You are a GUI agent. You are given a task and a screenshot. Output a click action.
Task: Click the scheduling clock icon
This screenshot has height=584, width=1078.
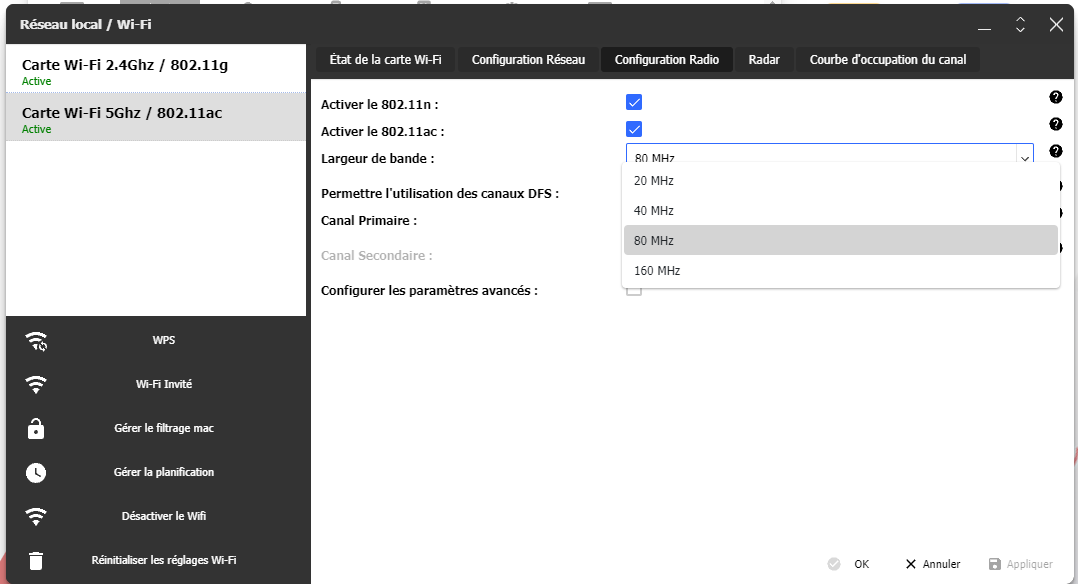36,473
